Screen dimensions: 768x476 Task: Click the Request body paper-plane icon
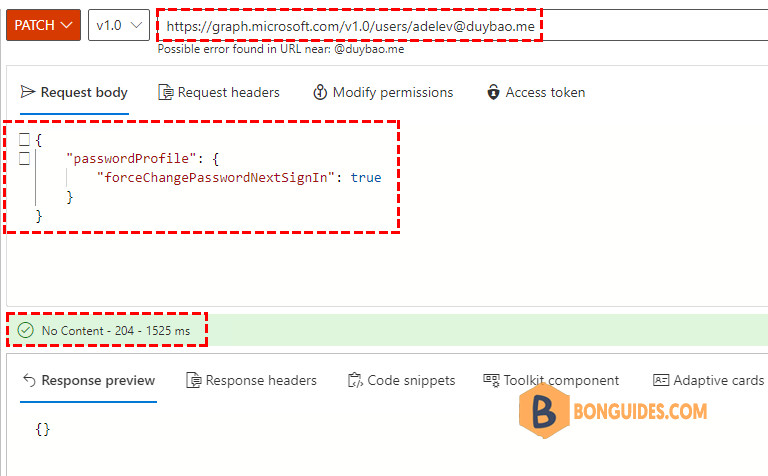[x=28, y=92]
